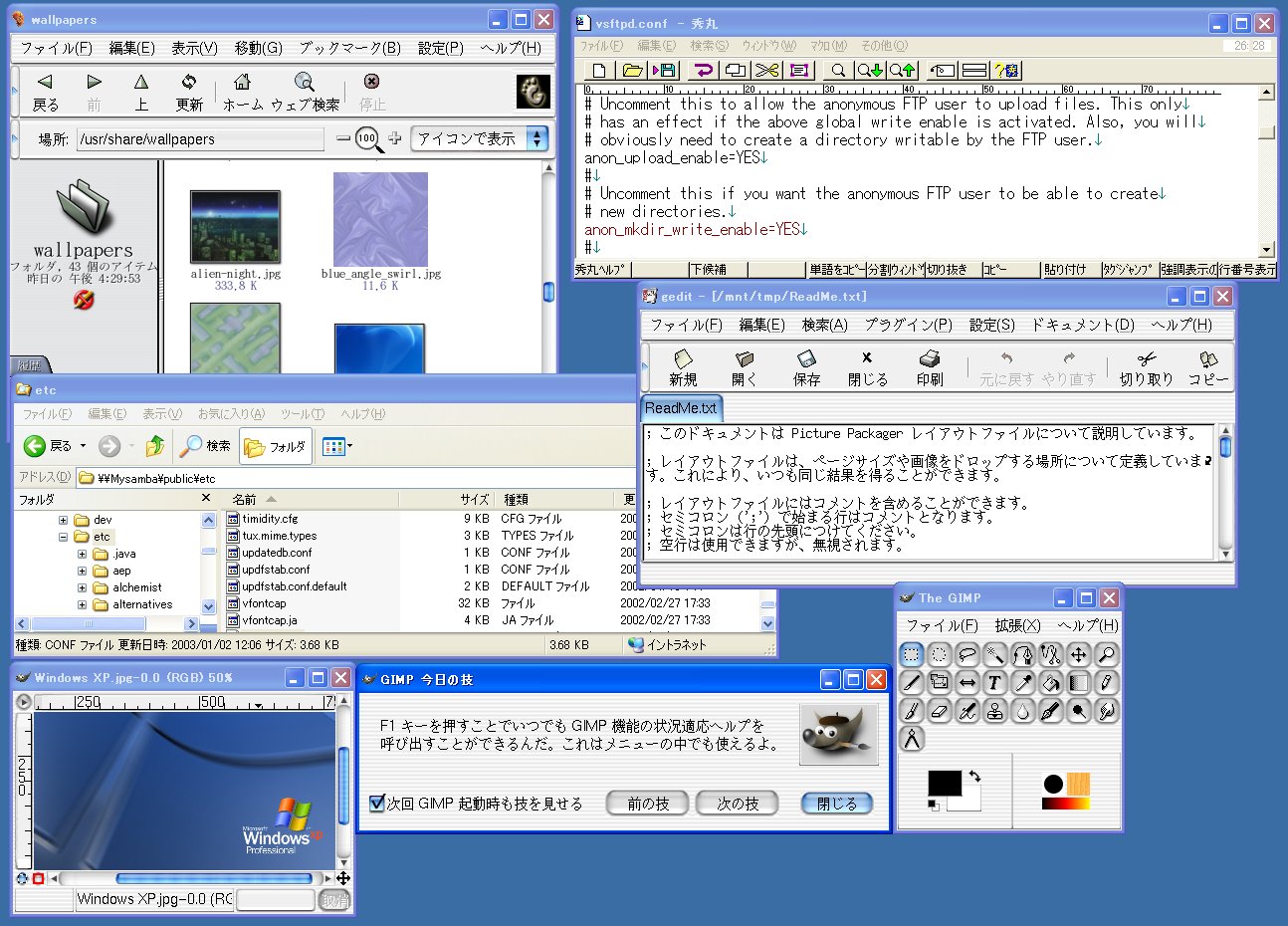
Task: Expand the dev folder in Explorer tree
Action: click(64, 520)
